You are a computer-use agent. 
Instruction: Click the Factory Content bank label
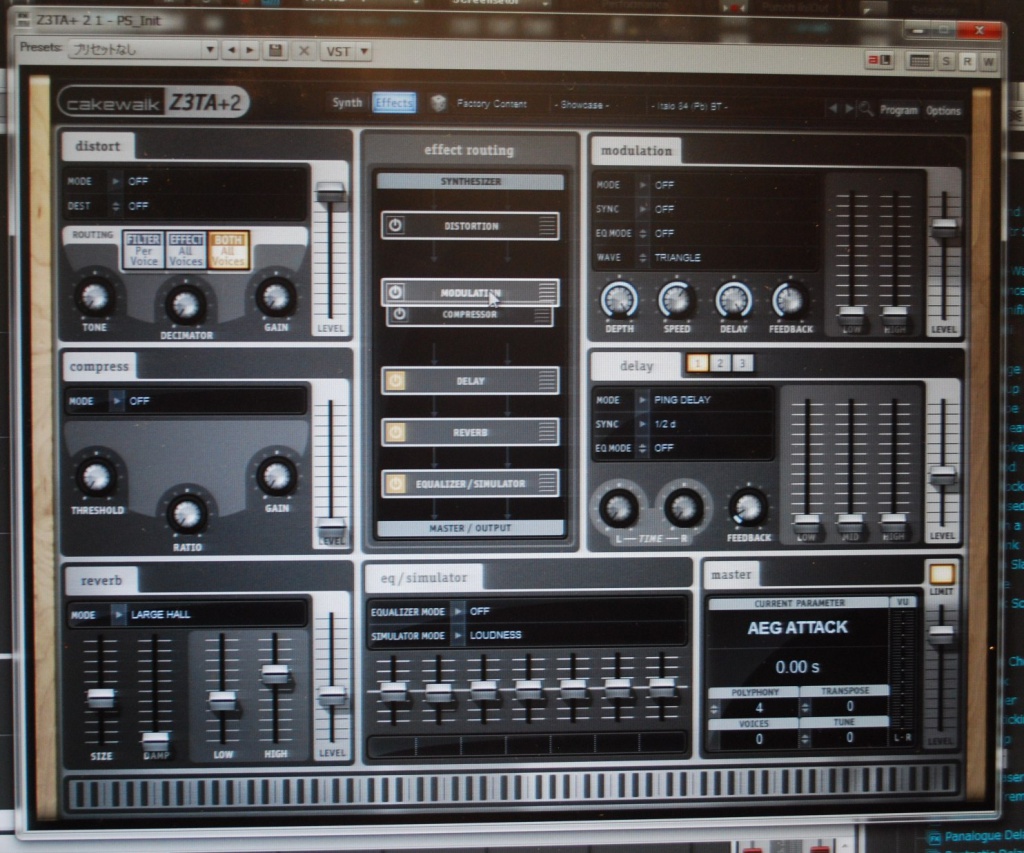[x=491, y=104]
